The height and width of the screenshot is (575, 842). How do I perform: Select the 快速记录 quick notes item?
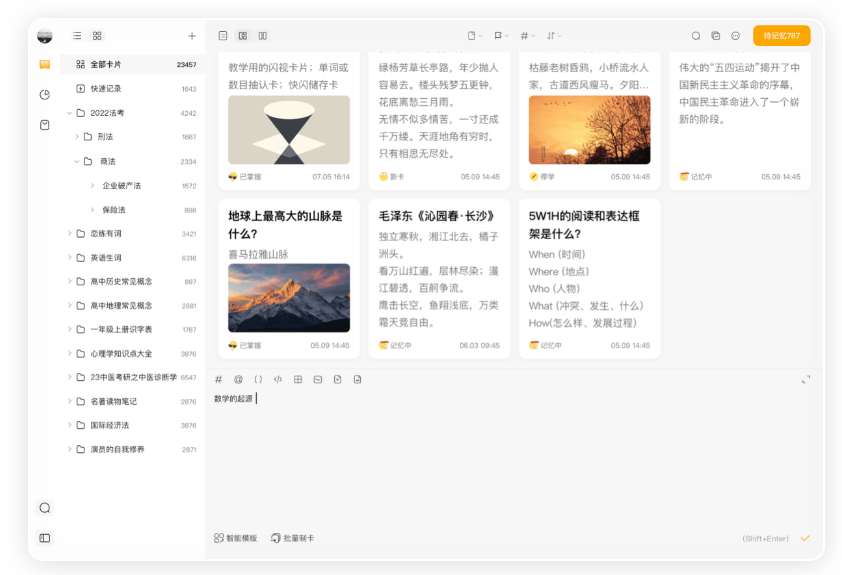point(133,89)
